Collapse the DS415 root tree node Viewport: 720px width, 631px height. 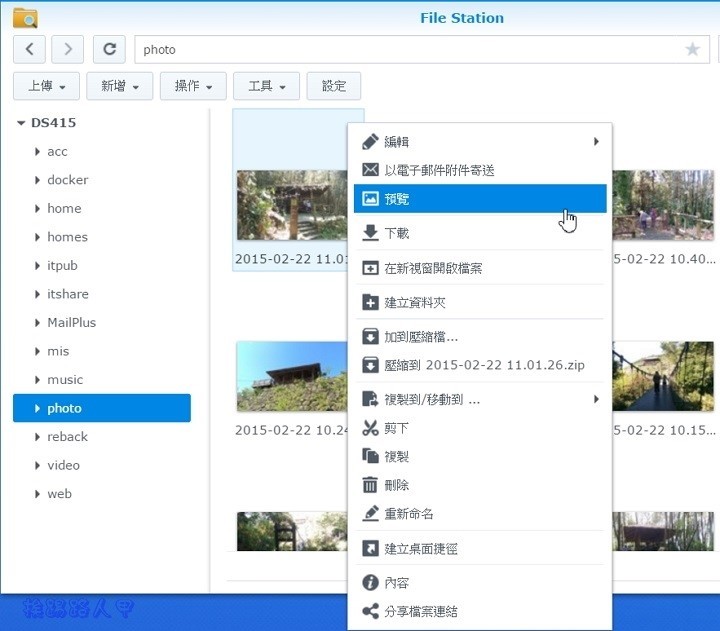point(21,123)
